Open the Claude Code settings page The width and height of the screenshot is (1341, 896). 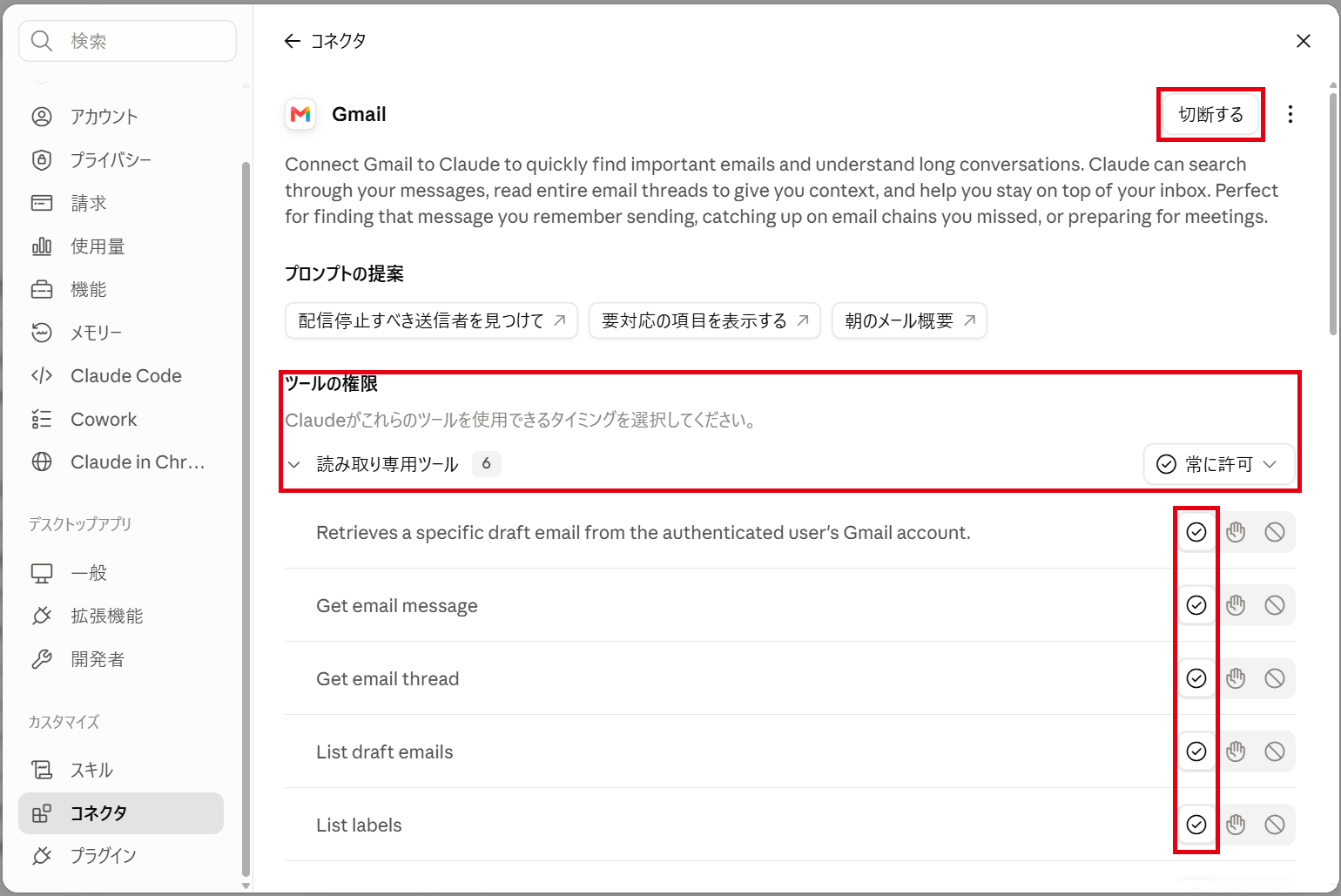(121, 376)
